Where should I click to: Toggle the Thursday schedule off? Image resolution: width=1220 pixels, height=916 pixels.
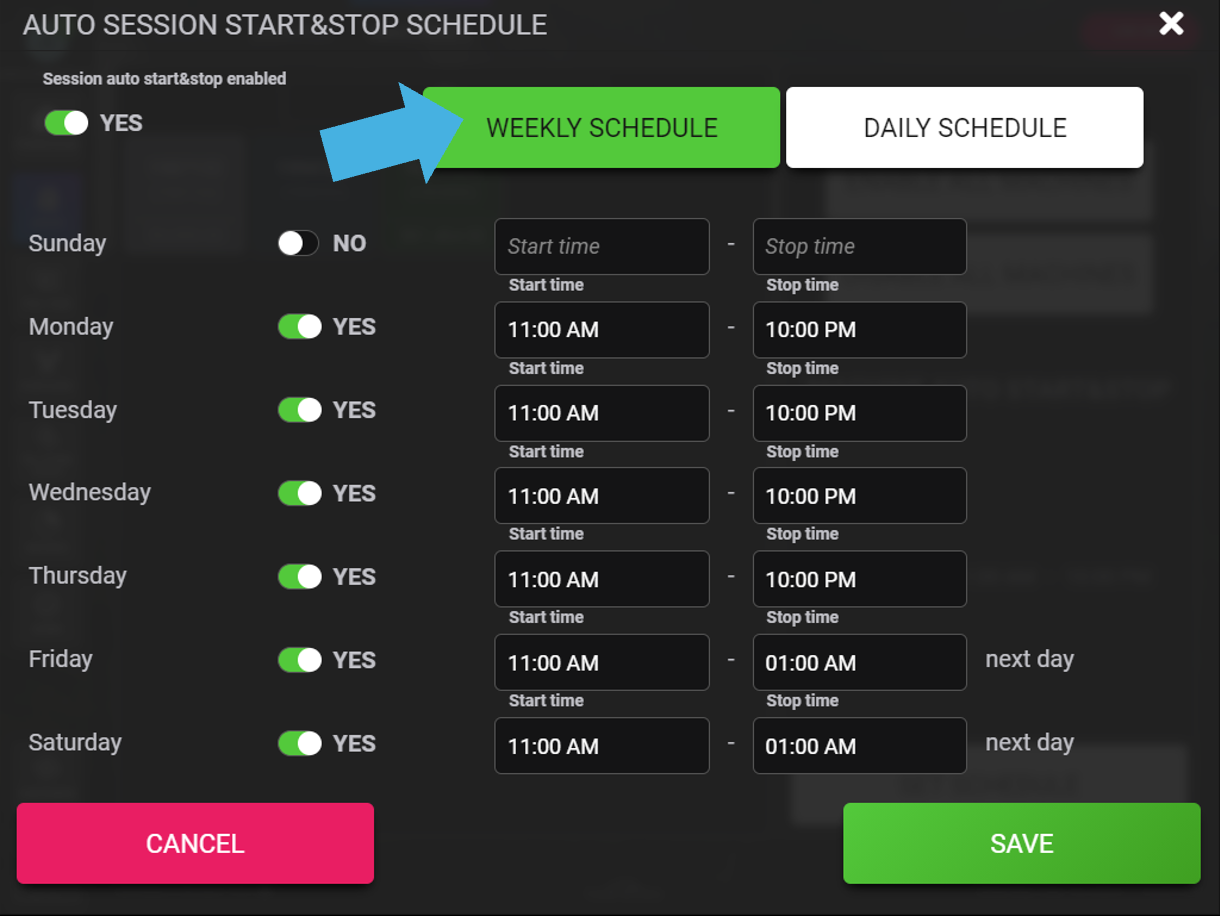299,577
